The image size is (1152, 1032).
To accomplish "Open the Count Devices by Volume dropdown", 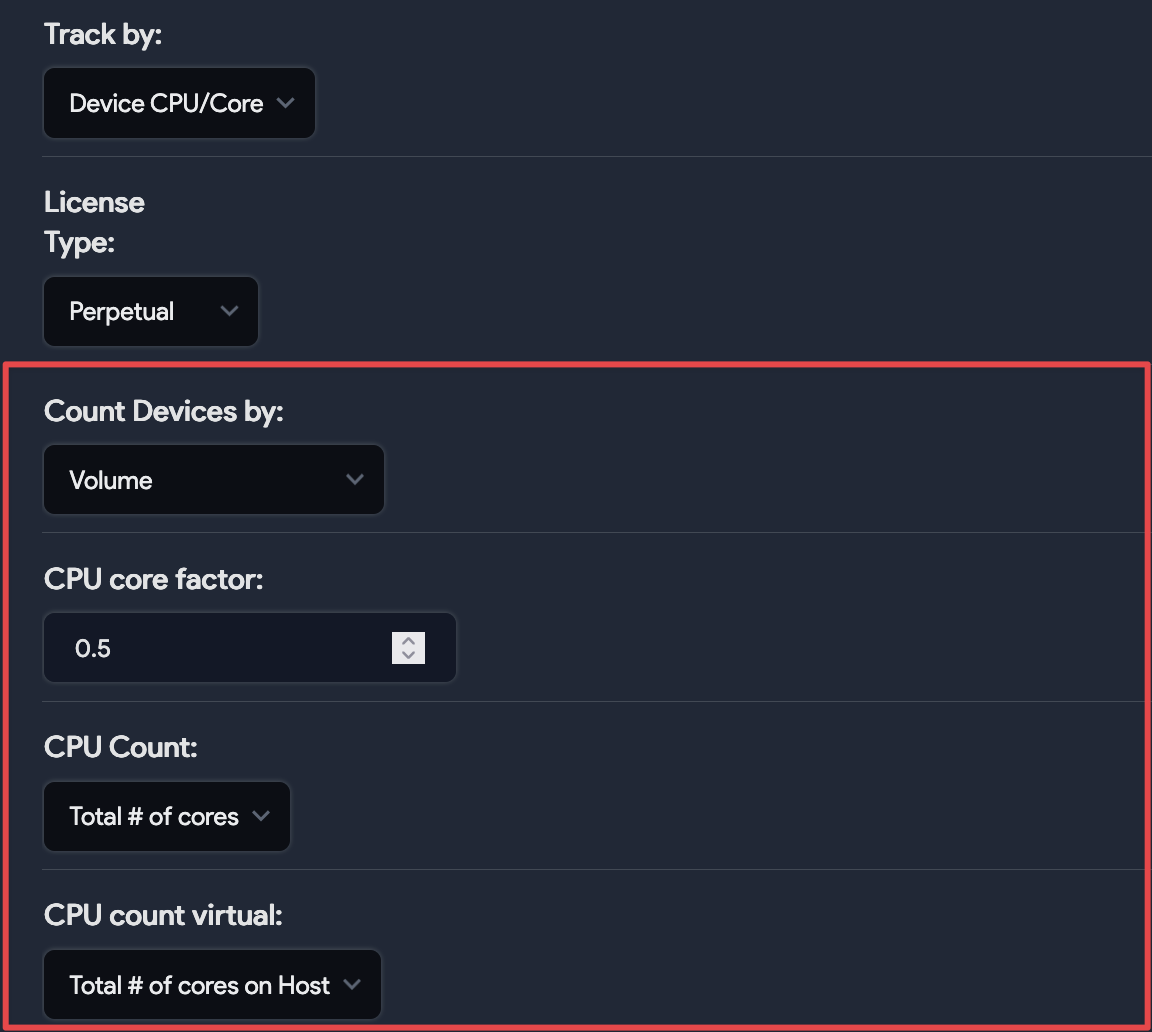I will [x=213, y=479].
